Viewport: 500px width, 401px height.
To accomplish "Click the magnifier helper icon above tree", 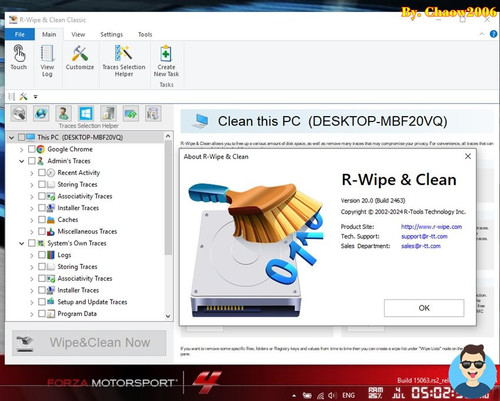I will (19, 114).
